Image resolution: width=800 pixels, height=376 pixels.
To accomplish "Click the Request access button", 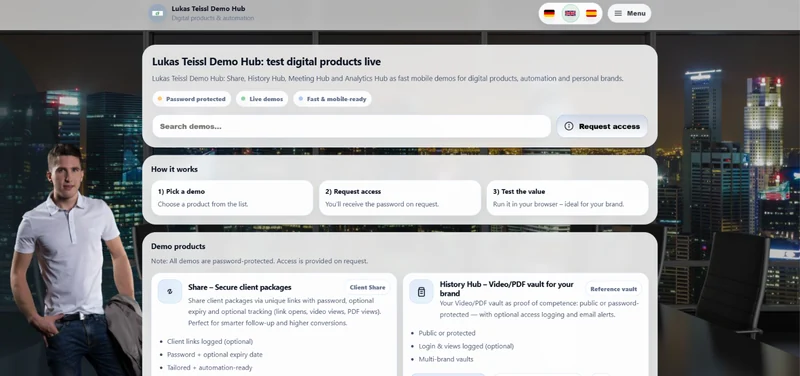I will (x=602, y=126).
